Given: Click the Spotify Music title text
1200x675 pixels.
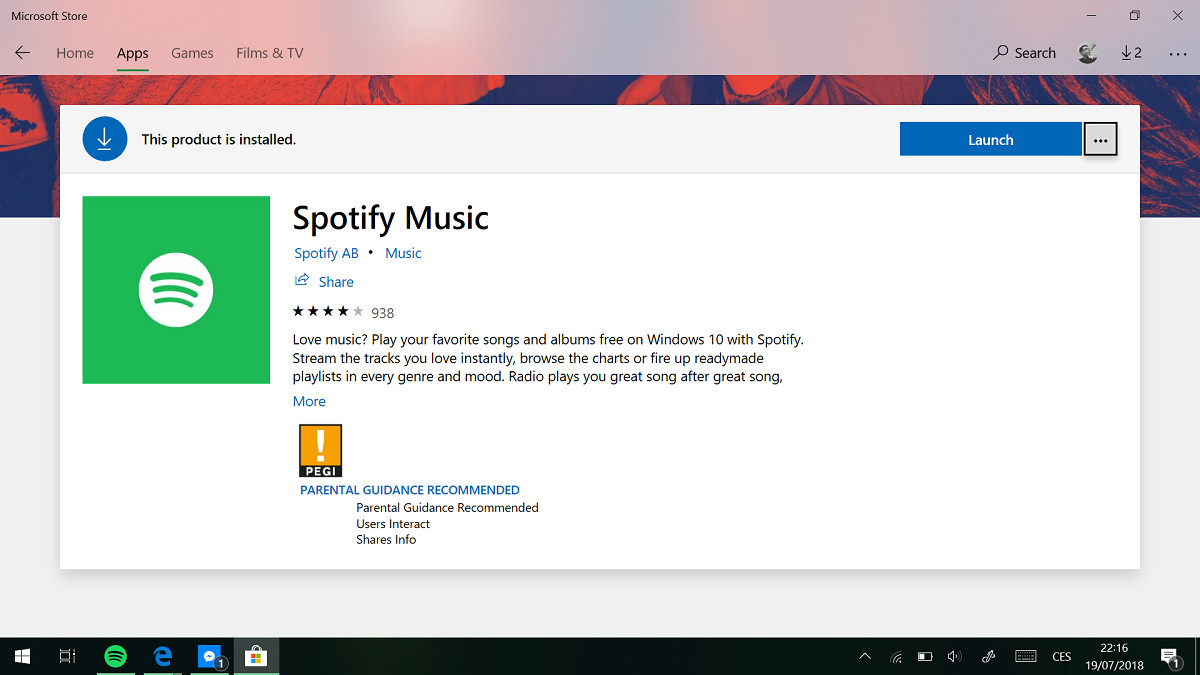Looking at the screenshot, I should pyautogui.click(x=391, y=218).
